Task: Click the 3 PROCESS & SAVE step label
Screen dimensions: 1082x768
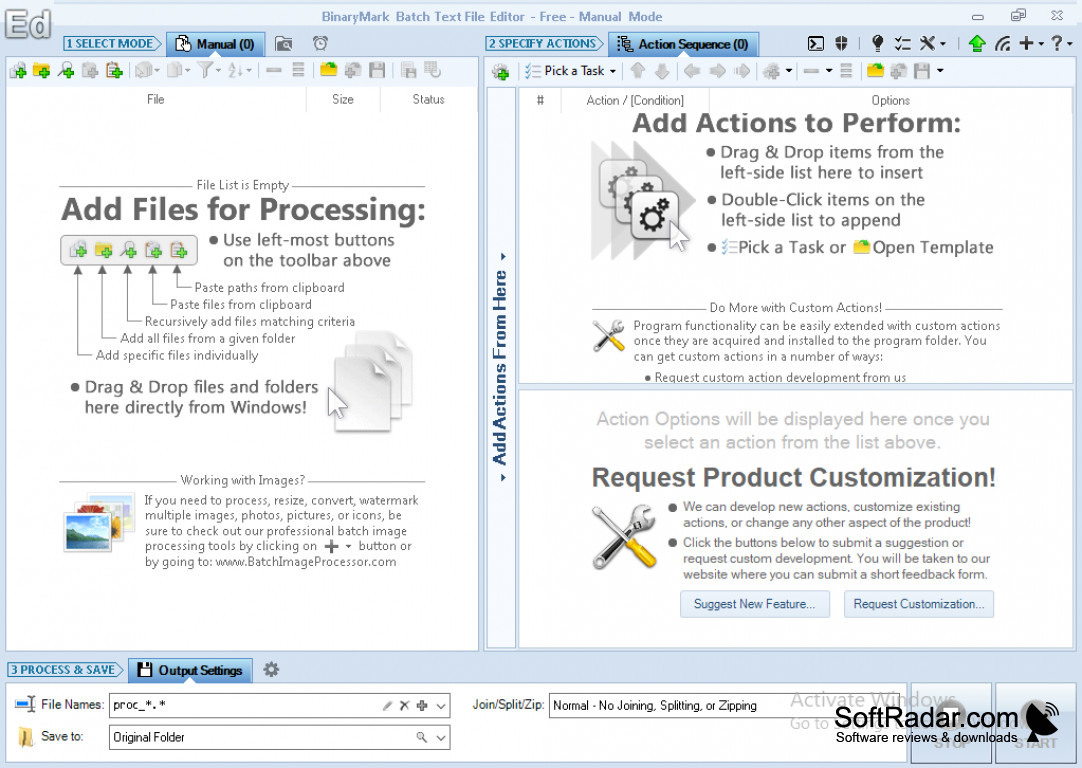Action: pos(64,669)
